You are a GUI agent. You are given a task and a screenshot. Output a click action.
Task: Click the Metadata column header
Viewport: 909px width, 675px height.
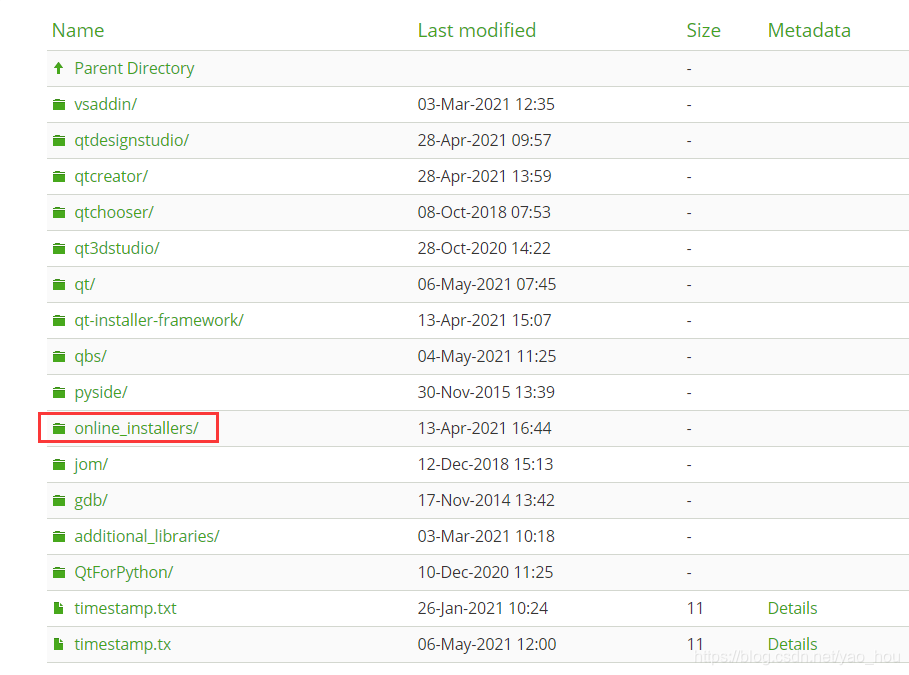[809, 30]
